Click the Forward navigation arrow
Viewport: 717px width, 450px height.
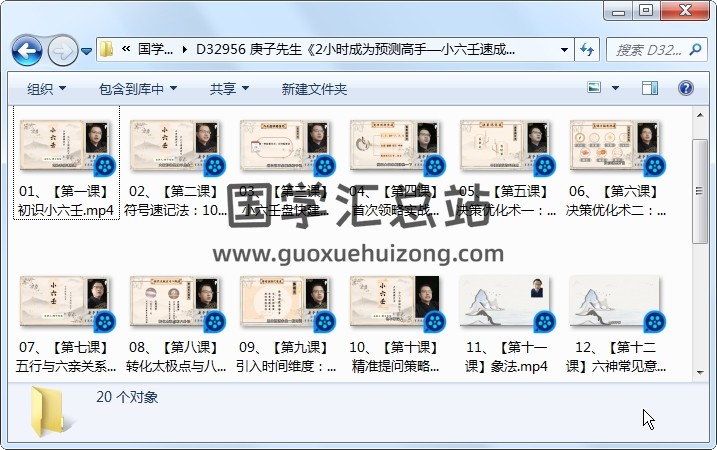coord(62,49)
